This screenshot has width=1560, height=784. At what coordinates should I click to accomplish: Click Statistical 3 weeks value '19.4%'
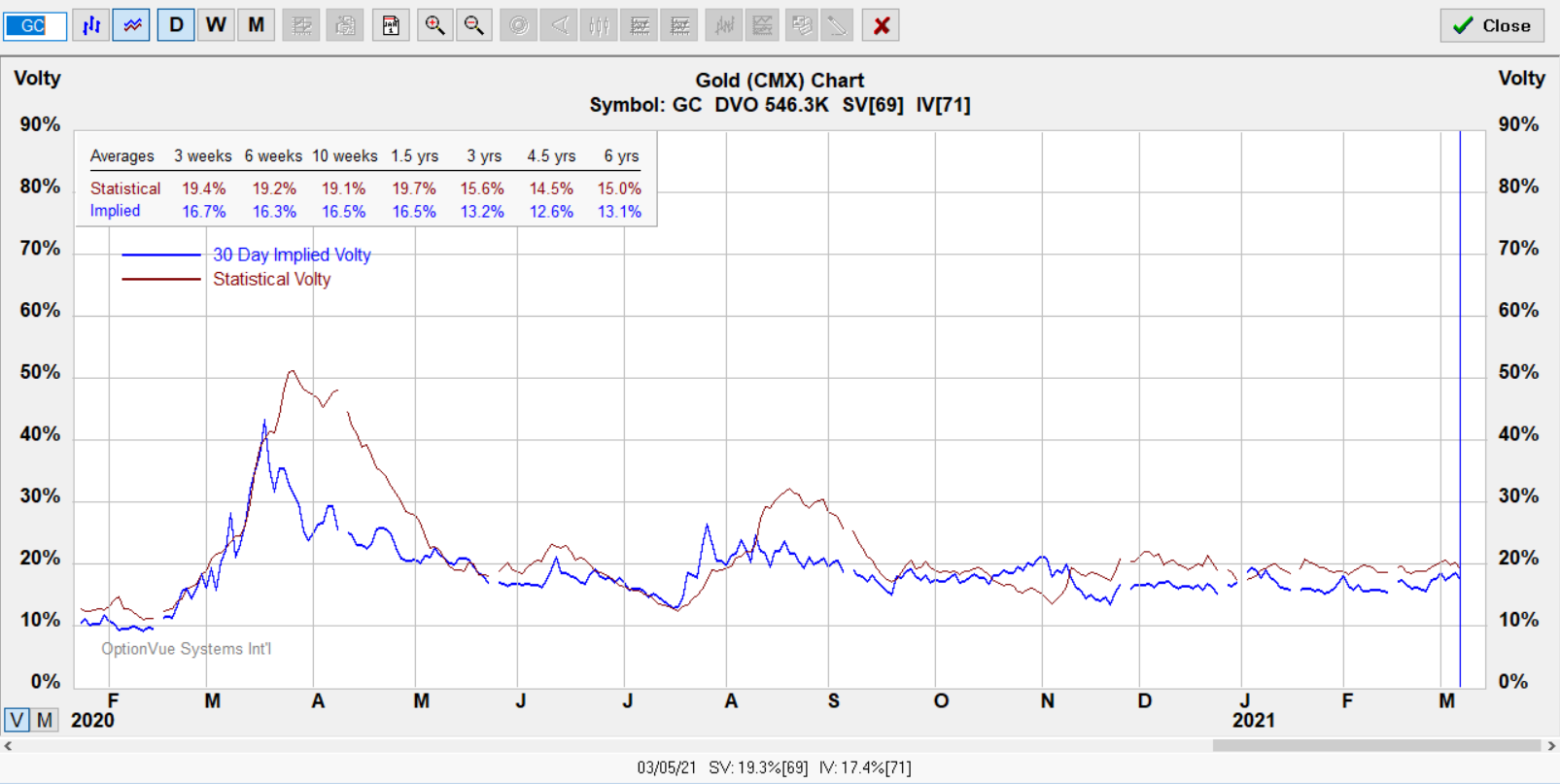point(204,188)
